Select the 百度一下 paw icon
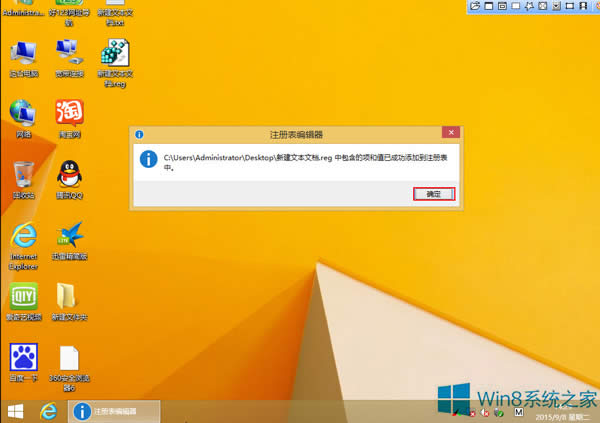Screen dimensions: 600x423 point(24,363)
